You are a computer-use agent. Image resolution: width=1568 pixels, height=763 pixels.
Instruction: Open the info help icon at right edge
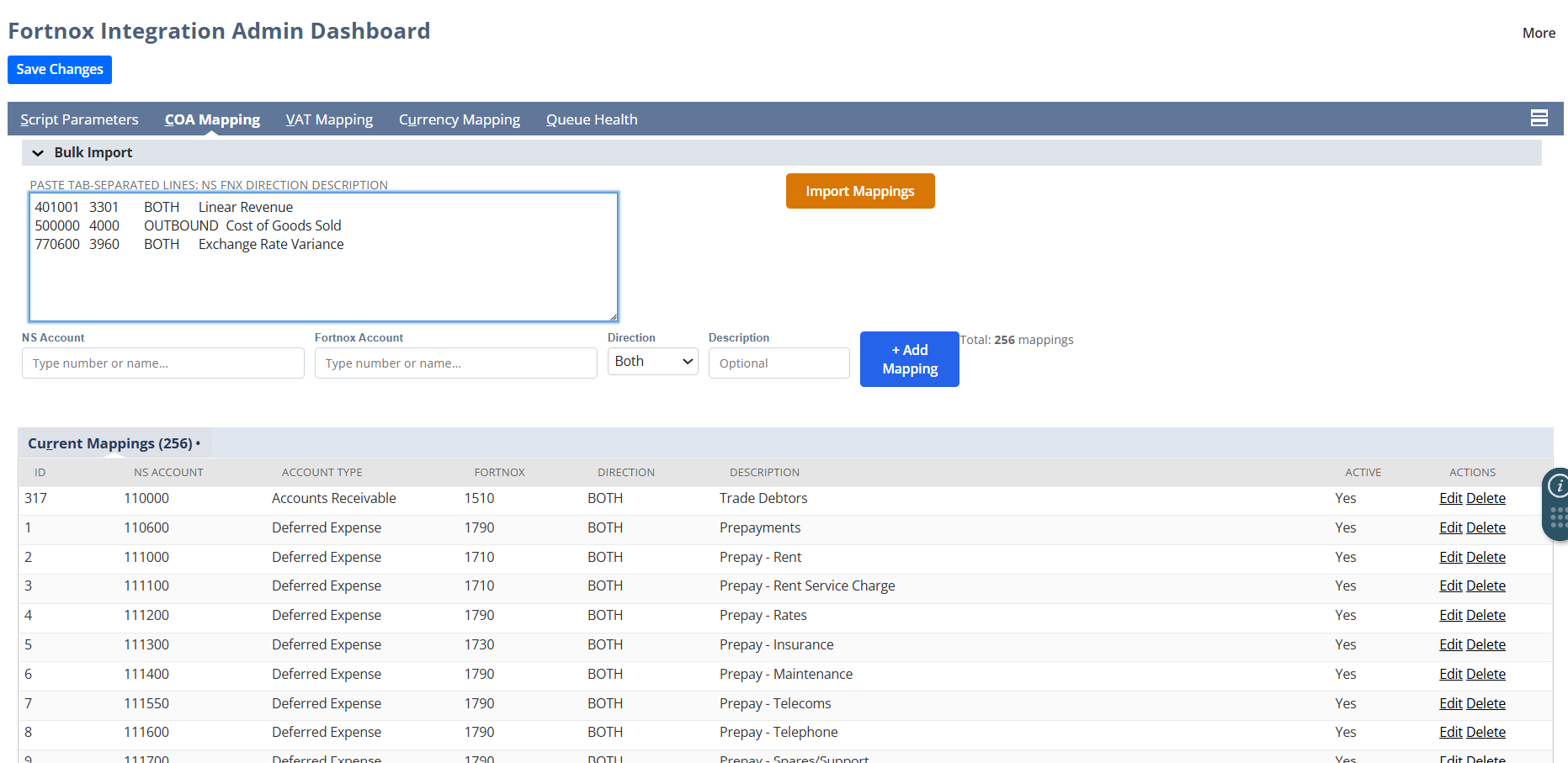(1558, 485)
